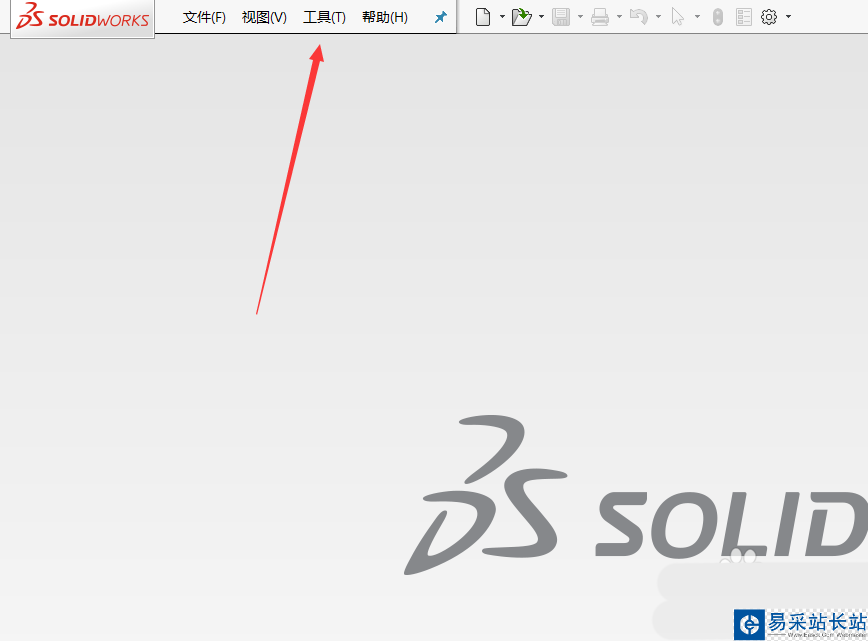Click the SolidWorks logo button
Screen dimensions: 868x641
[82, 17]
